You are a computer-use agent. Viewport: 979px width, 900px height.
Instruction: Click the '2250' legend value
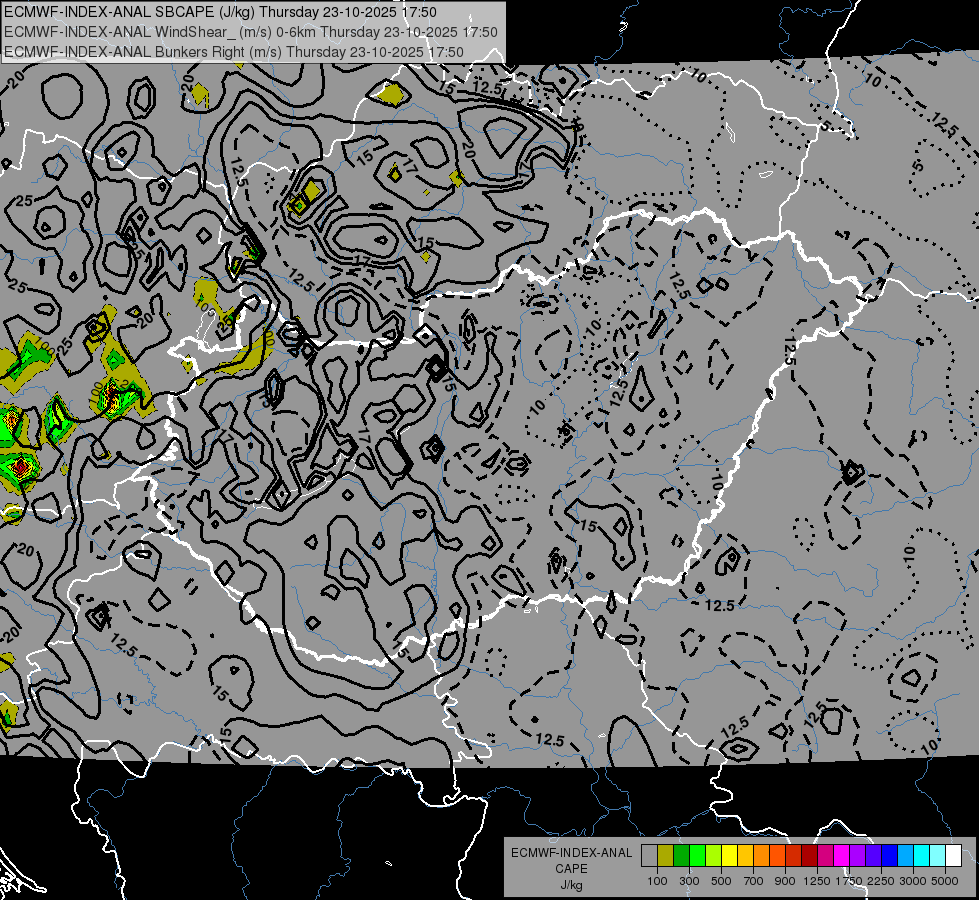pos(882,881)
